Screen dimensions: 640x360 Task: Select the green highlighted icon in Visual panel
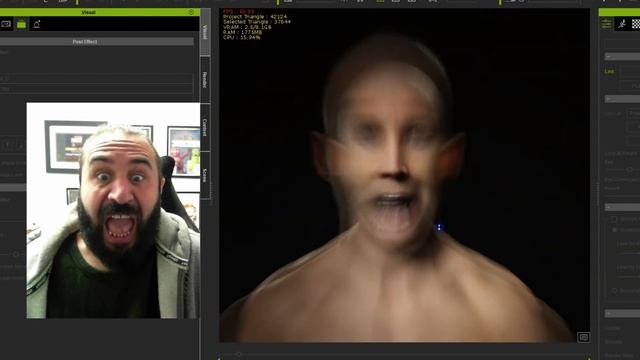21,24
